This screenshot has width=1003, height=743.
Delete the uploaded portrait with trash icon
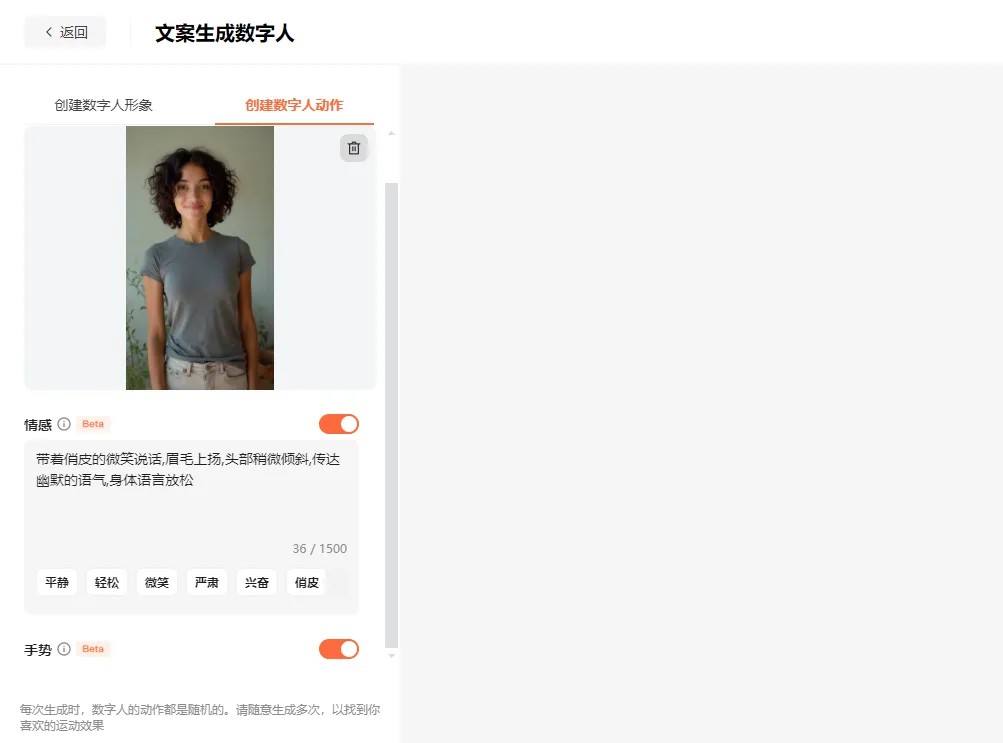[x=354, y=148]
